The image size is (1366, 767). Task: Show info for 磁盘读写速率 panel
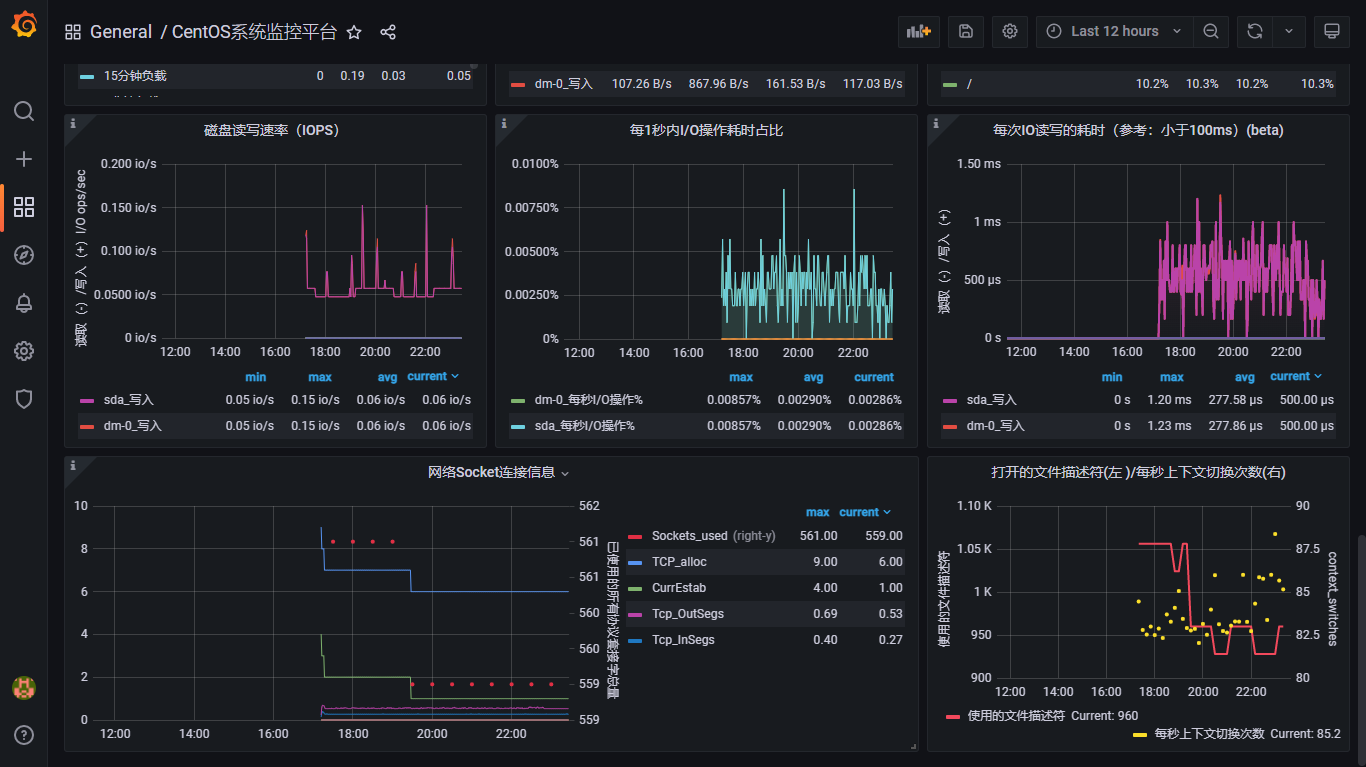[x=73, y=123]
